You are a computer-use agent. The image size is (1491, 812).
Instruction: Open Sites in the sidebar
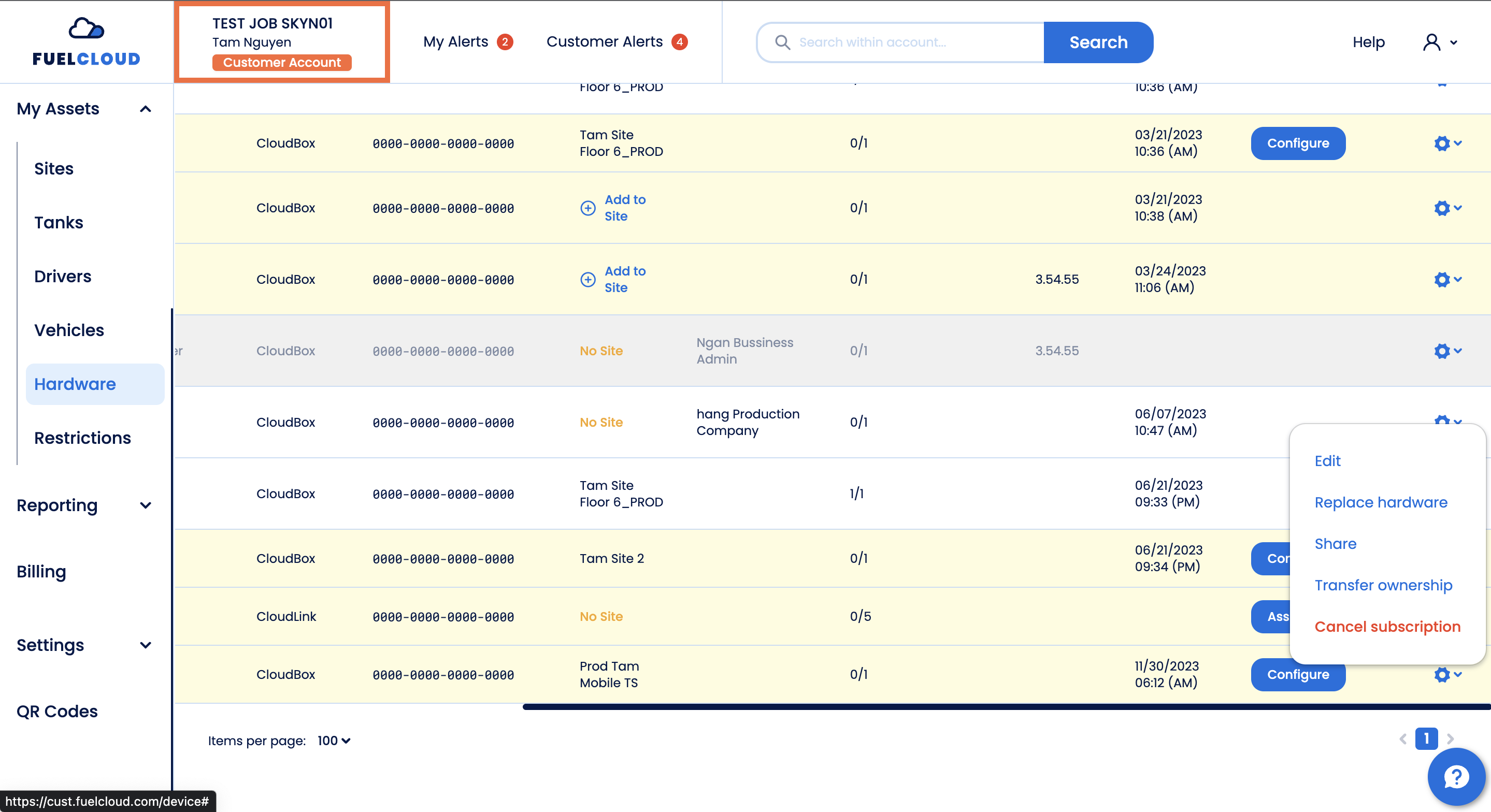54,168
